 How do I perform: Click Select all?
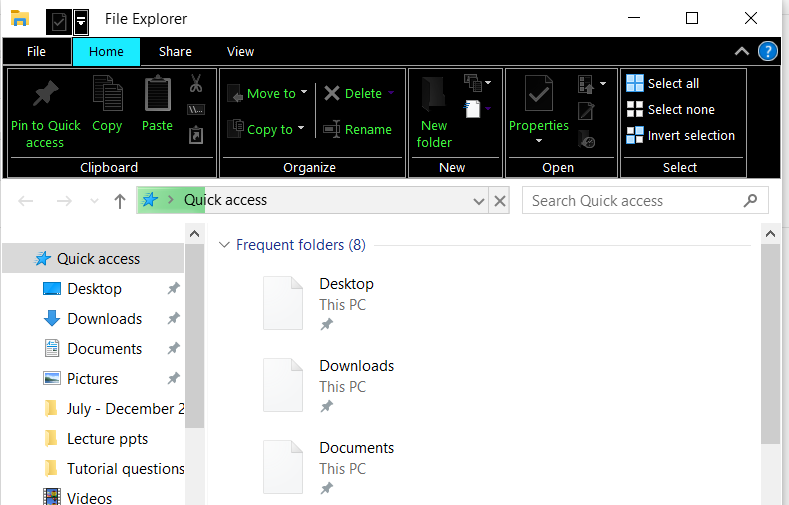663,83
